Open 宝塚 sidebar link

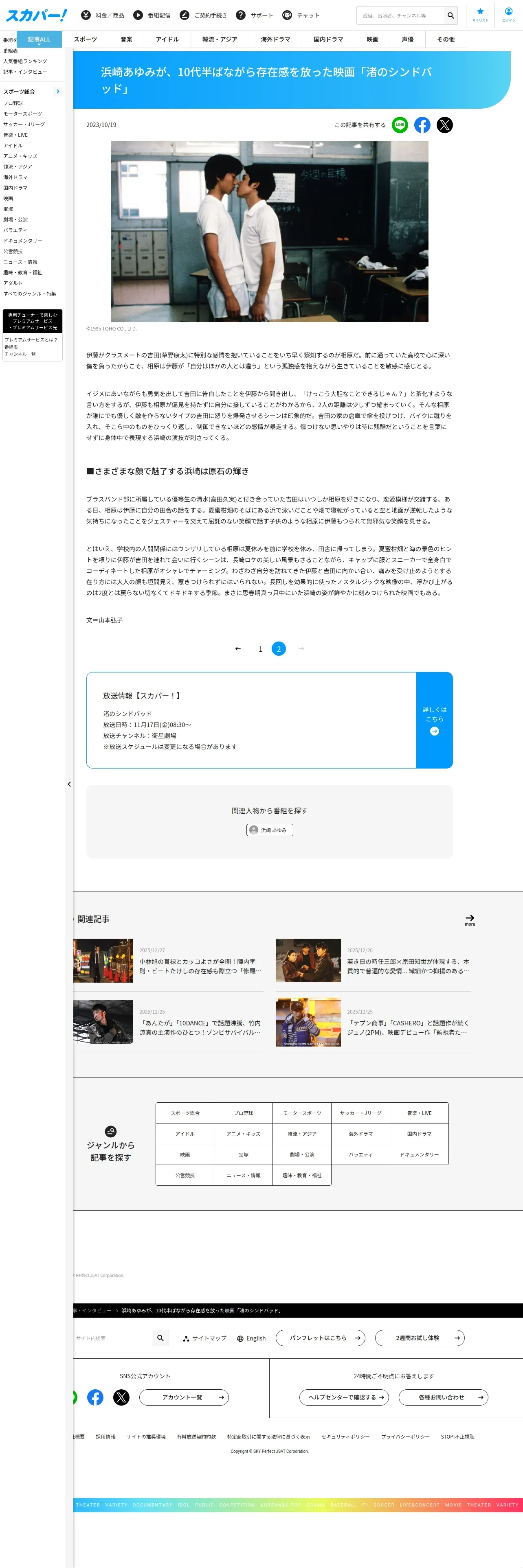point(8,209)
